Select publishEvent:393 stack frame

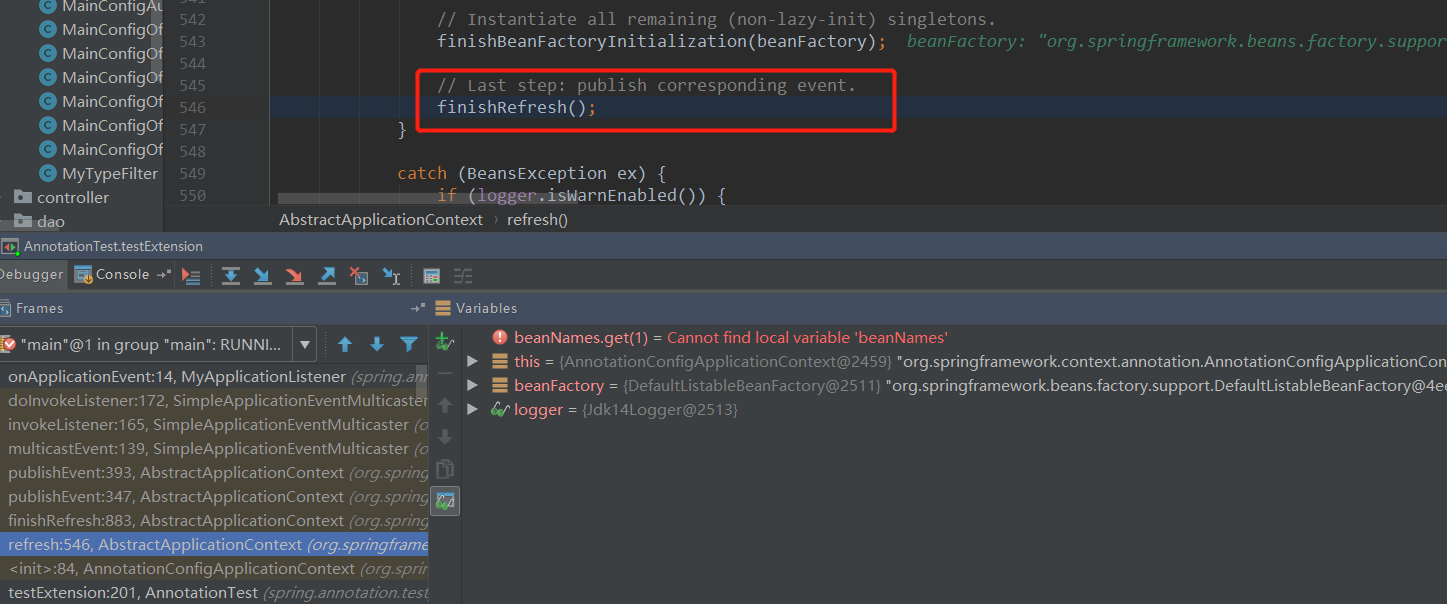coord(214,473)
